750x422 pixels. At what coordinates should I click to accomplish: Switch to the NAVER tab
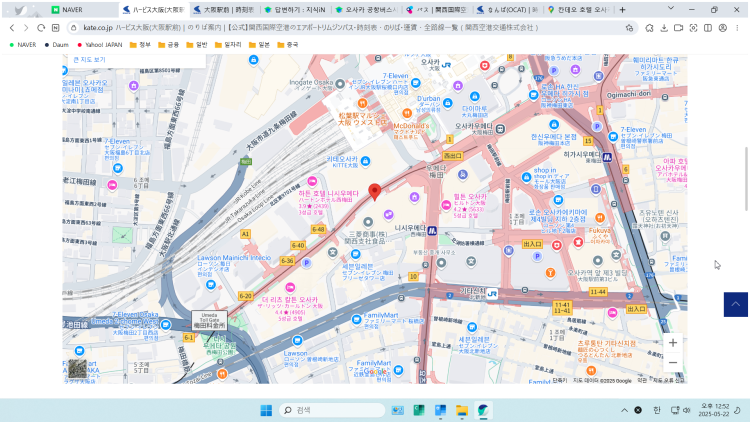pyautogui.click(x=82, y=10)
